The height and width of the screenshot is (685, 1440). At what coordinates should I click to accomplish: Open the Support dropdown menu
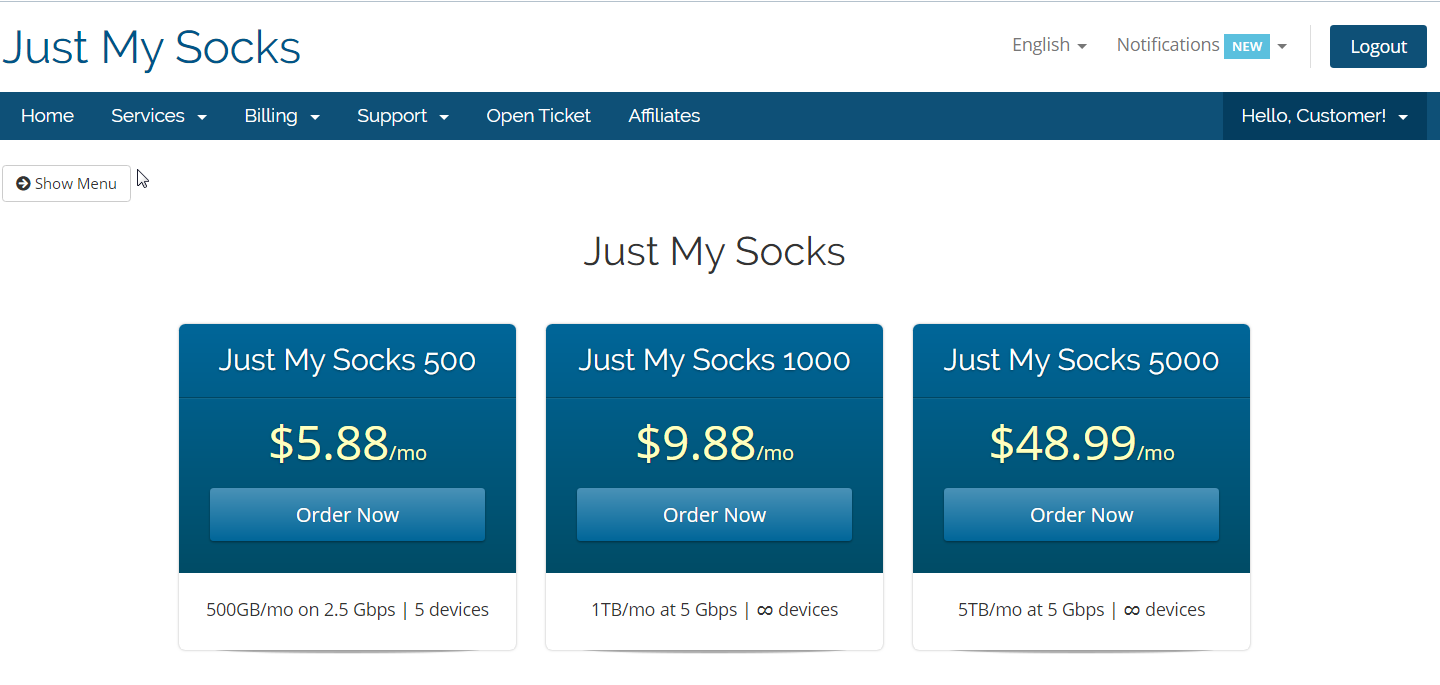tap(402, 116)
